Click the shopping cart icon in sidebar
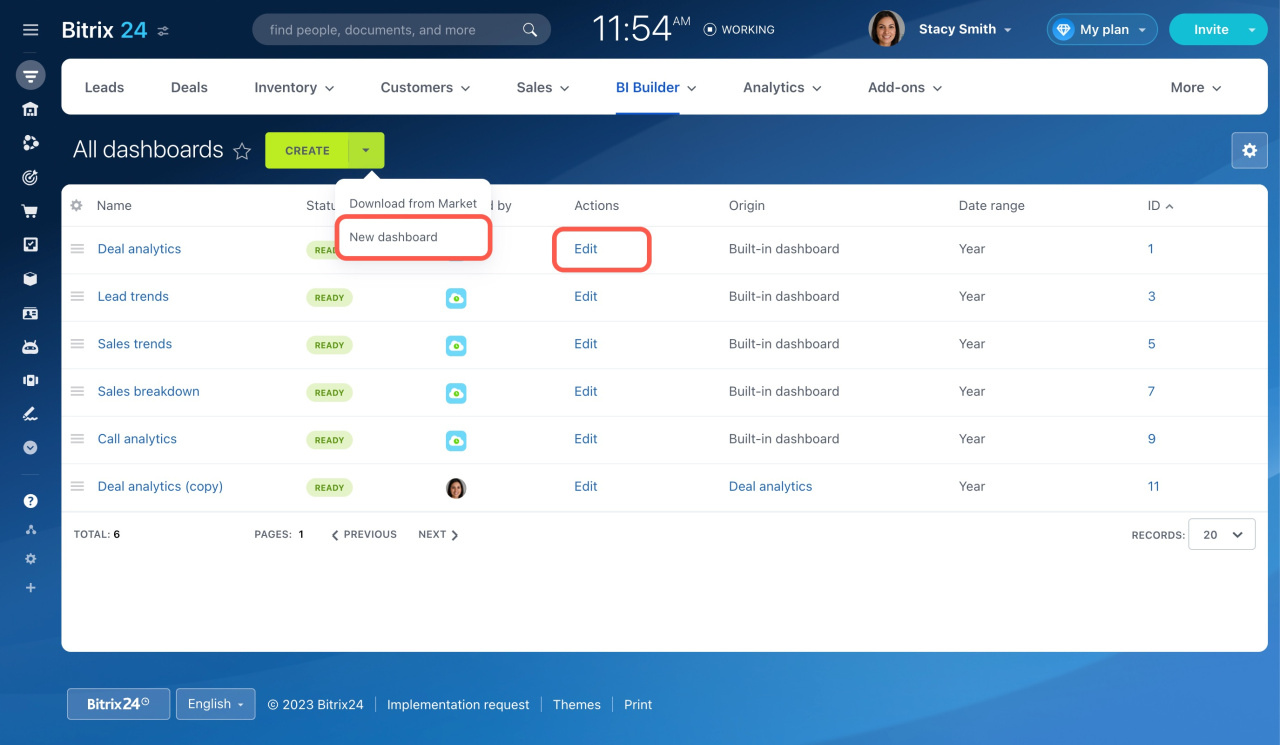1280x745 pixels. click(30, 211)
